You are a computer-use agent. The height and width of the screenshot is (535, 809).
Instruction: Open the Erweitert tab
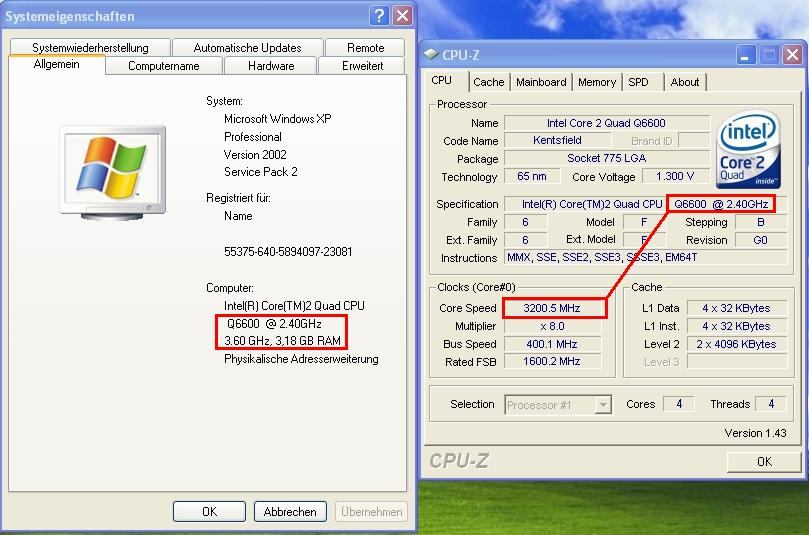click(x=362, y=66)
